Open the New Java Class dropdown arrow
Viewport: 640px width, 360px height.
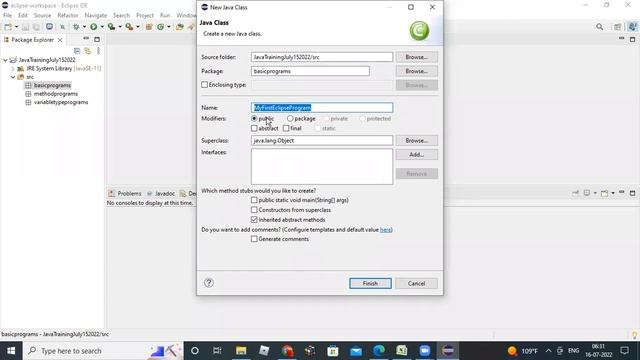[169, 27]
